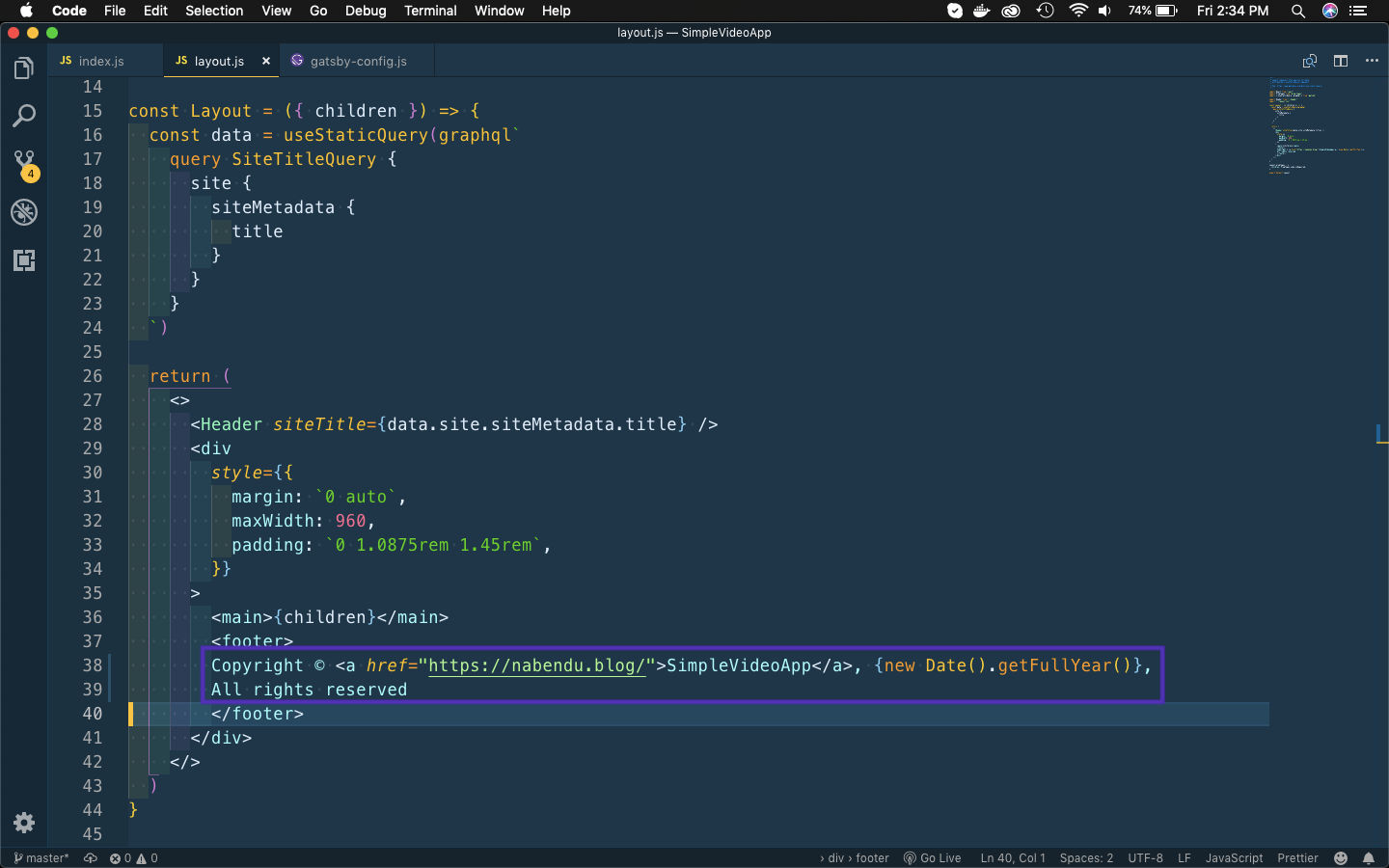Open Notification Center list icon
The image size is (1389, 868).
1359,11
